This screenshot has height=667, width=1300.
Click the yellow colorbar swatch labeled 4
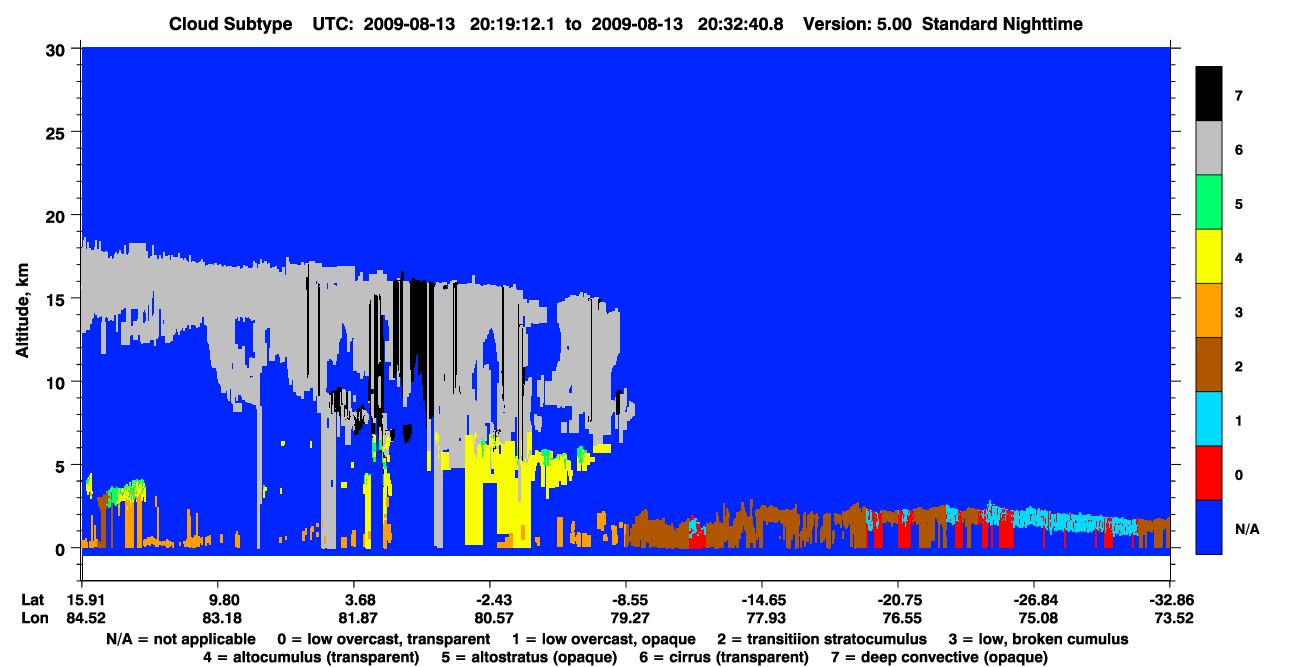pyautogui.click(x=1209, y=257)
